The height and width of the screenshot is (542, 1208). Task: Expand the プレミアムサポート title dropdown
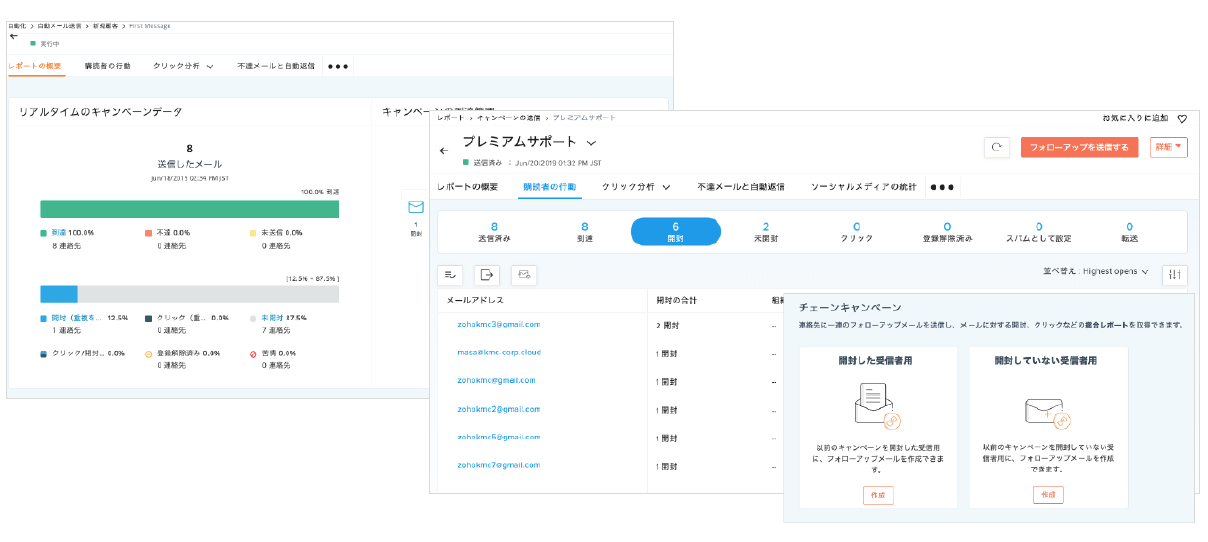(x=591, y=143)
